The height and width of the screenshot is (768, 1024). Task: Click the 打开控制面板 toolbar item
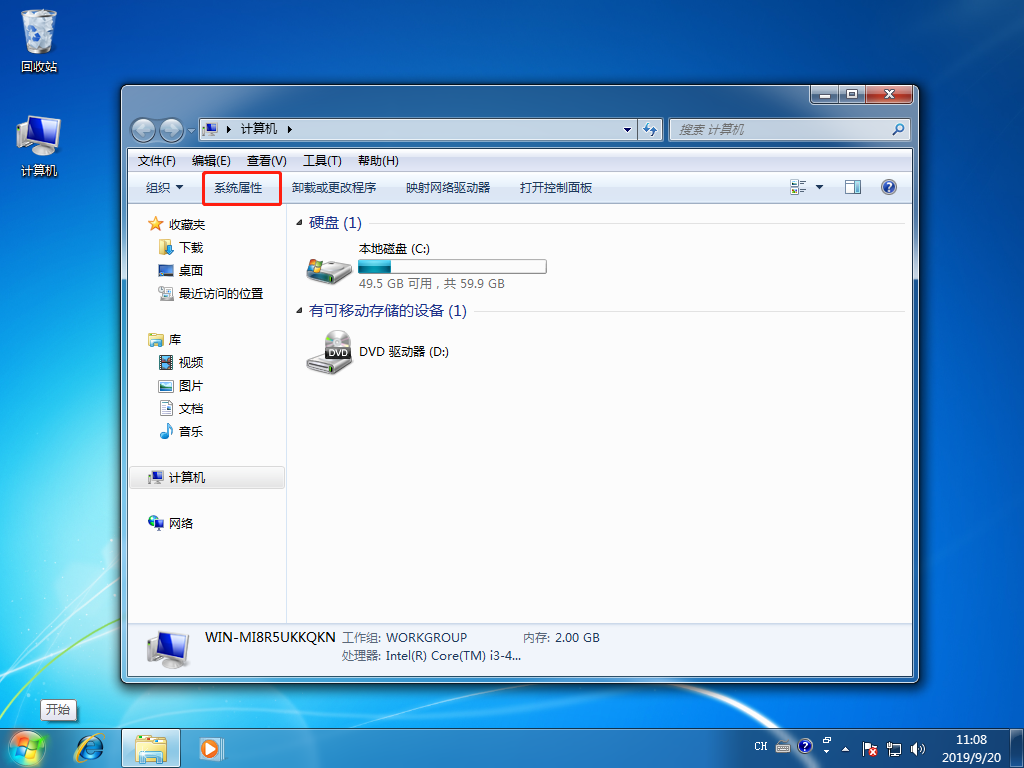(556, 188)
